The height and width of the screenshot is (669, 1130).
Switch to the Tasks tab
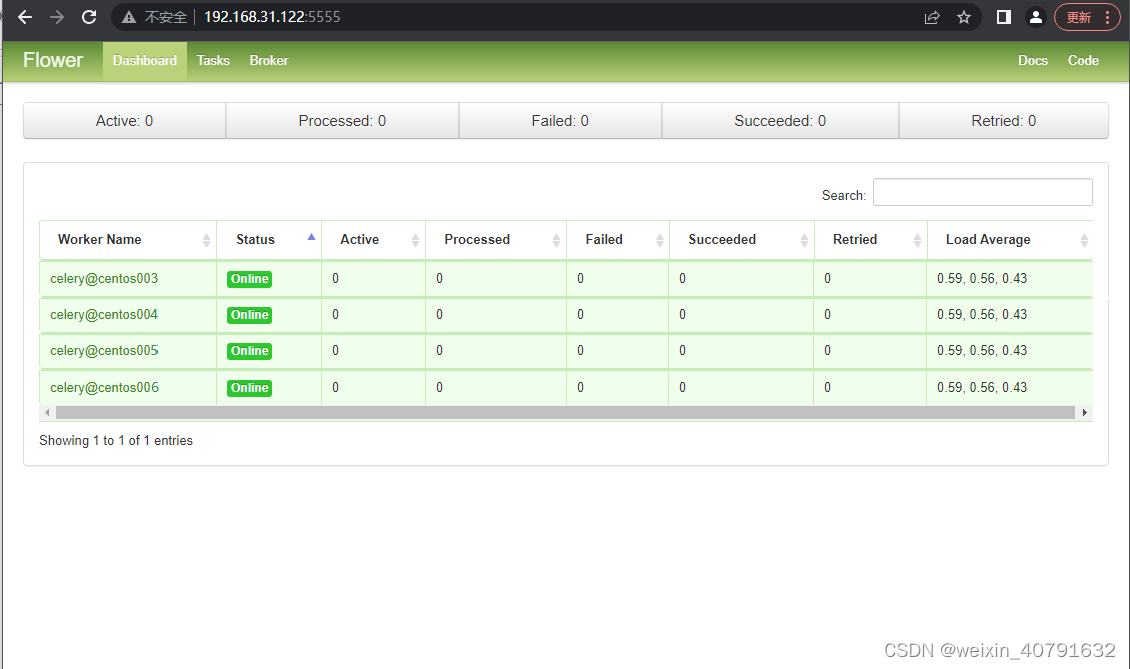(x=213, y=61)
